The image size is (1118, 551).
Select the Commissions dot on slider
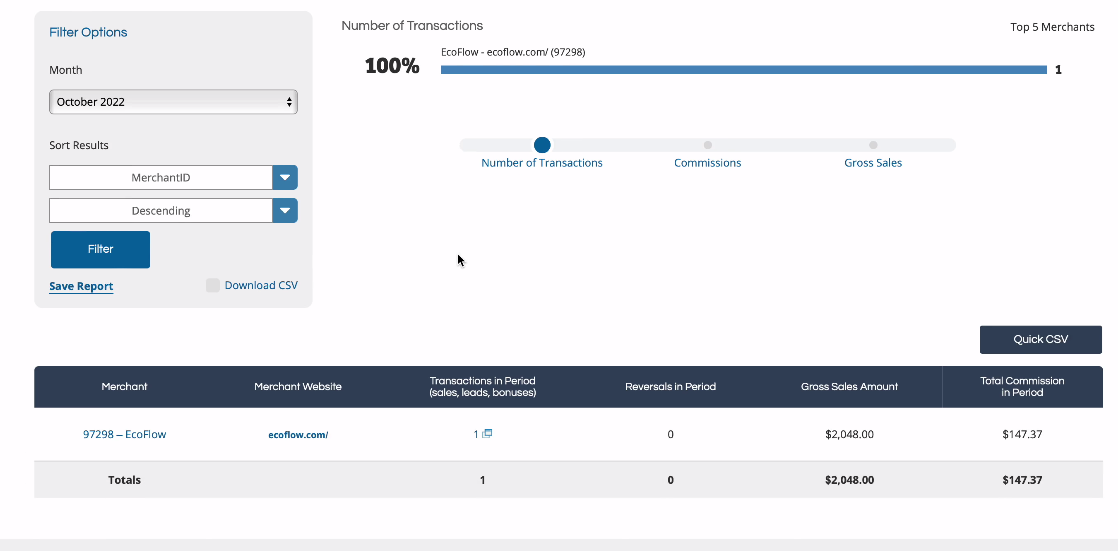[x=707, y=145]
